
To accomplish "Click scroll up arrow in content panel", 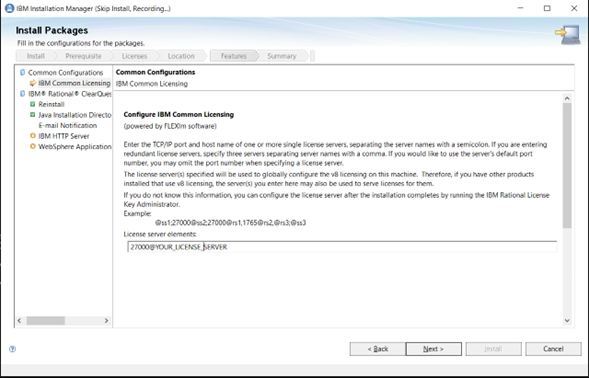I will [567, 98].
